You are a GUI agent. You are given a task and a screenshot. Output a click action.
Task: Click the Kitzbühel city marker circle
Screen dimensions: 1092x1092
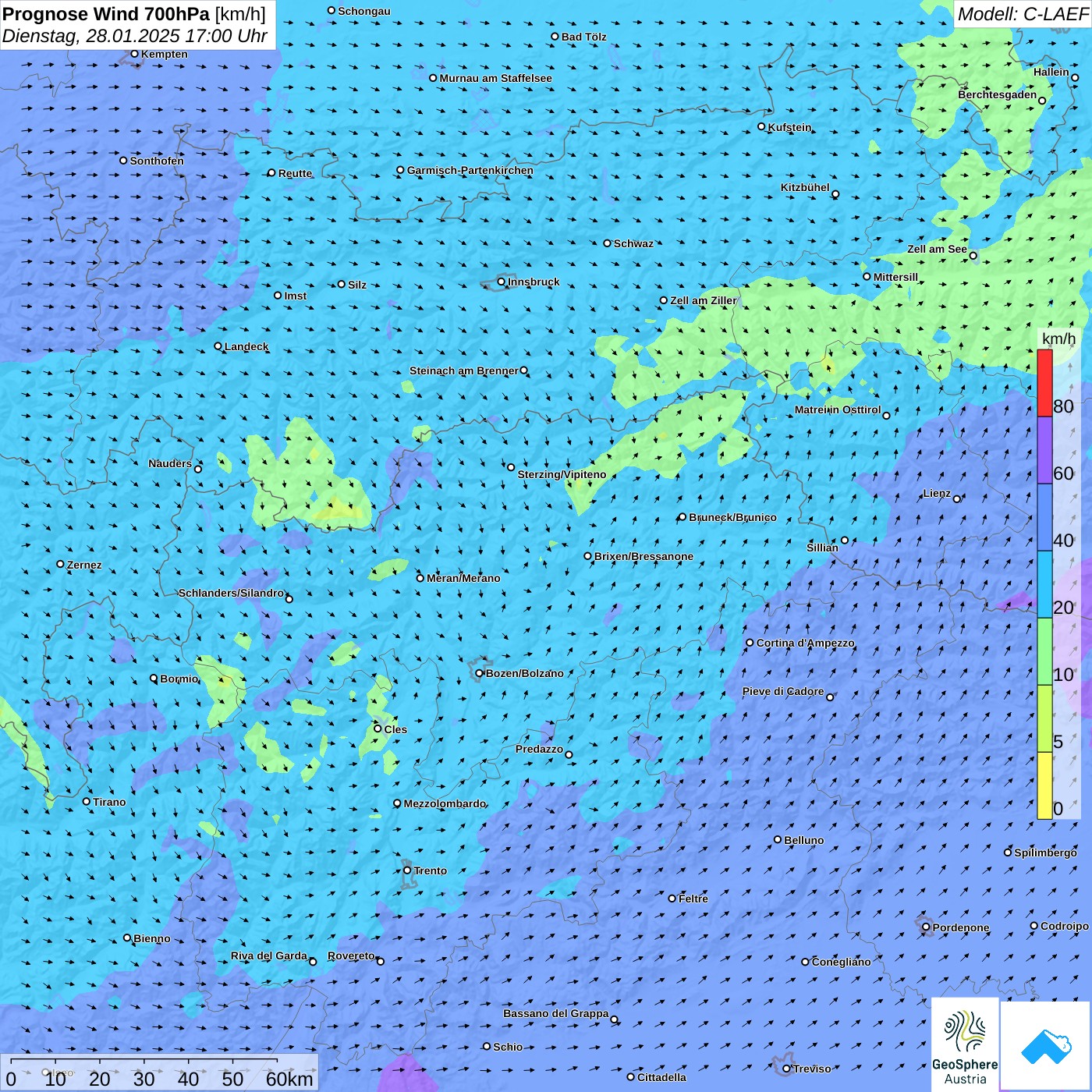(x=835, y=194)
